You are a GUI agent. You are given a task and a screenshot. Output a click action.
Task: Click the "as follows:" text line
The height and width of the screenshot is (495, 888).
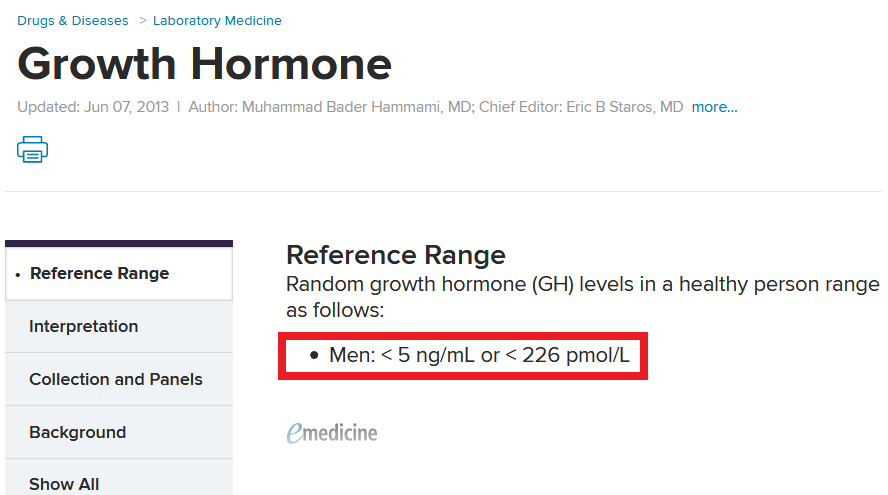pos(335,310)
